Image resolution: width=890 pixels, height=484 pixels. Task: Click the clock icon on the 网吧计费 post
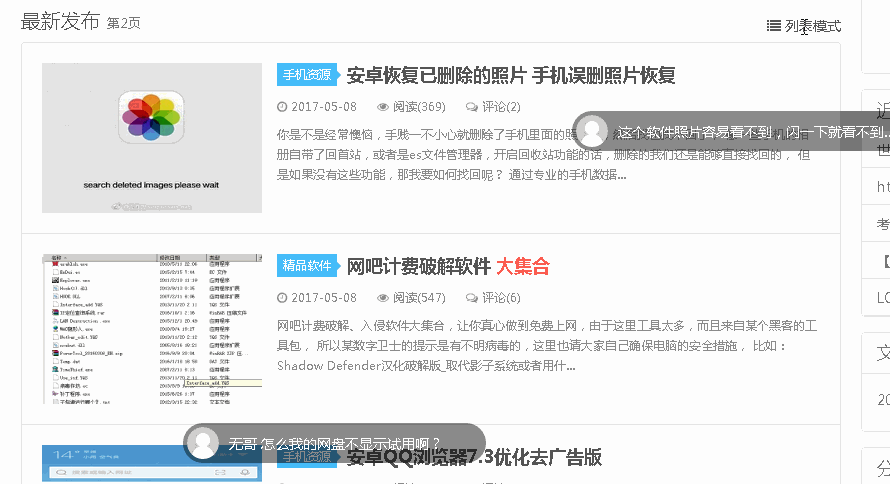click(x=282, y=298)
